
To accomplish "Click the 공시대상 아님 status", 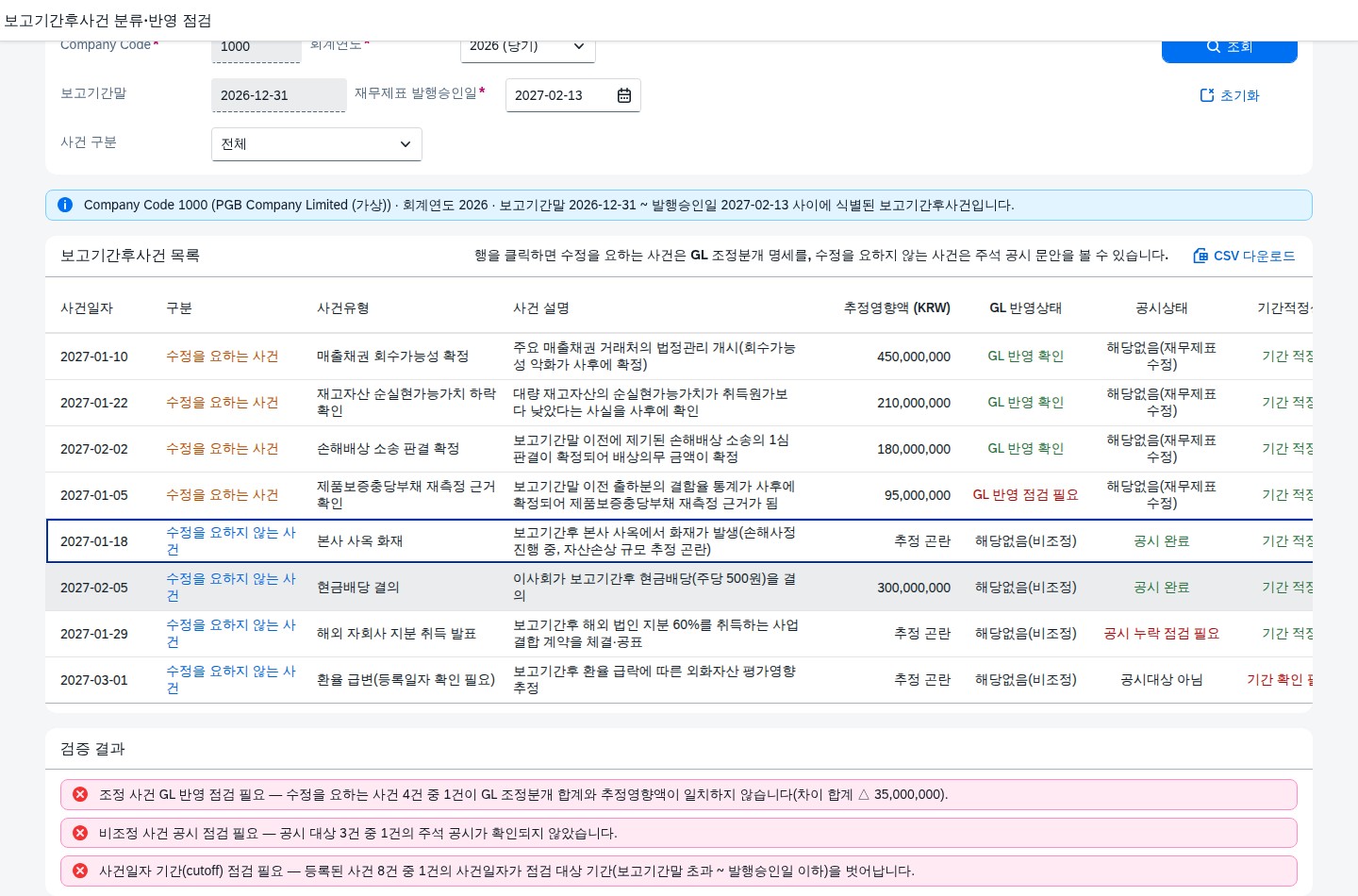I will [1162, 680].
